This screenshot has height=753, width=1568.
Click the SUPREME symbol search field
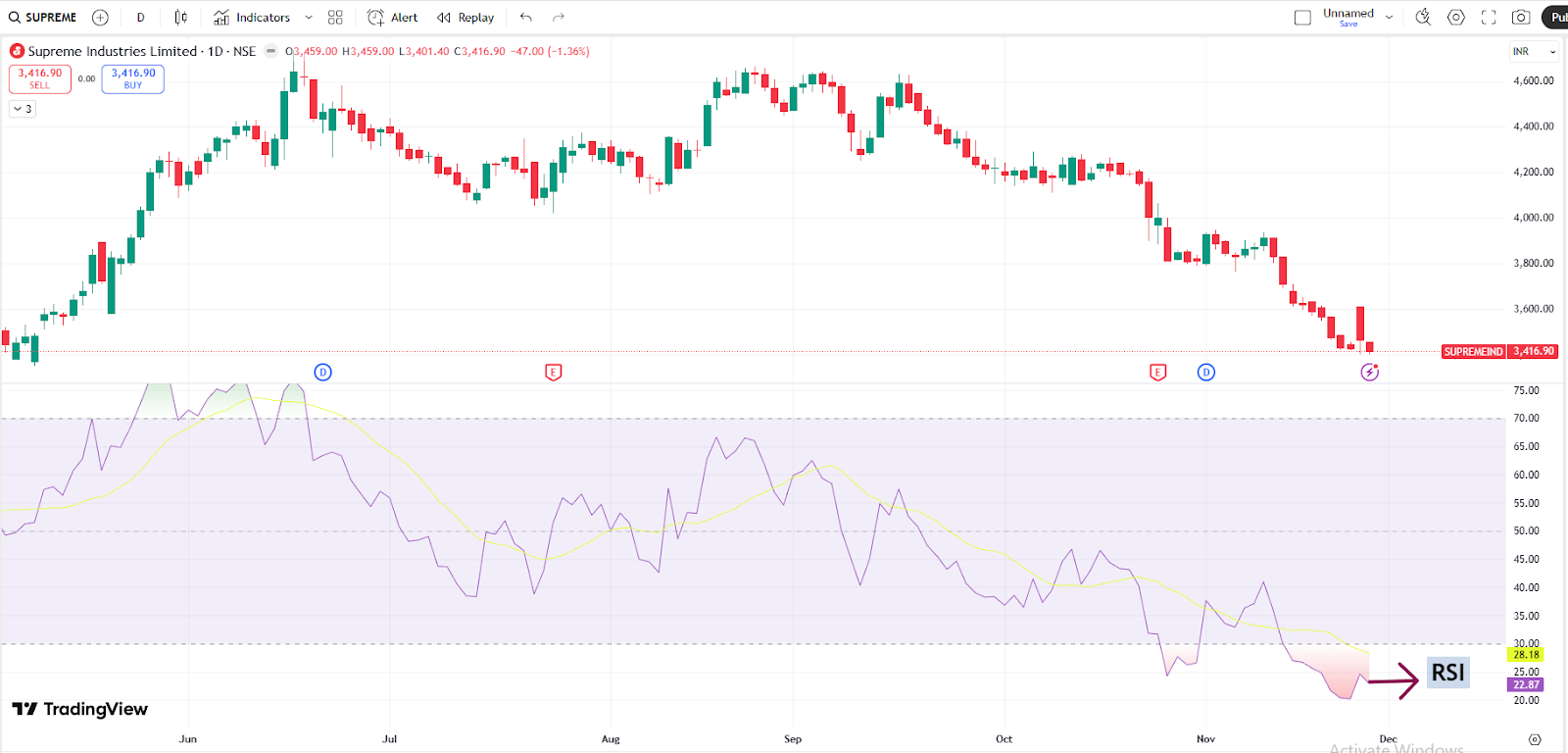[x=43, y=18]
